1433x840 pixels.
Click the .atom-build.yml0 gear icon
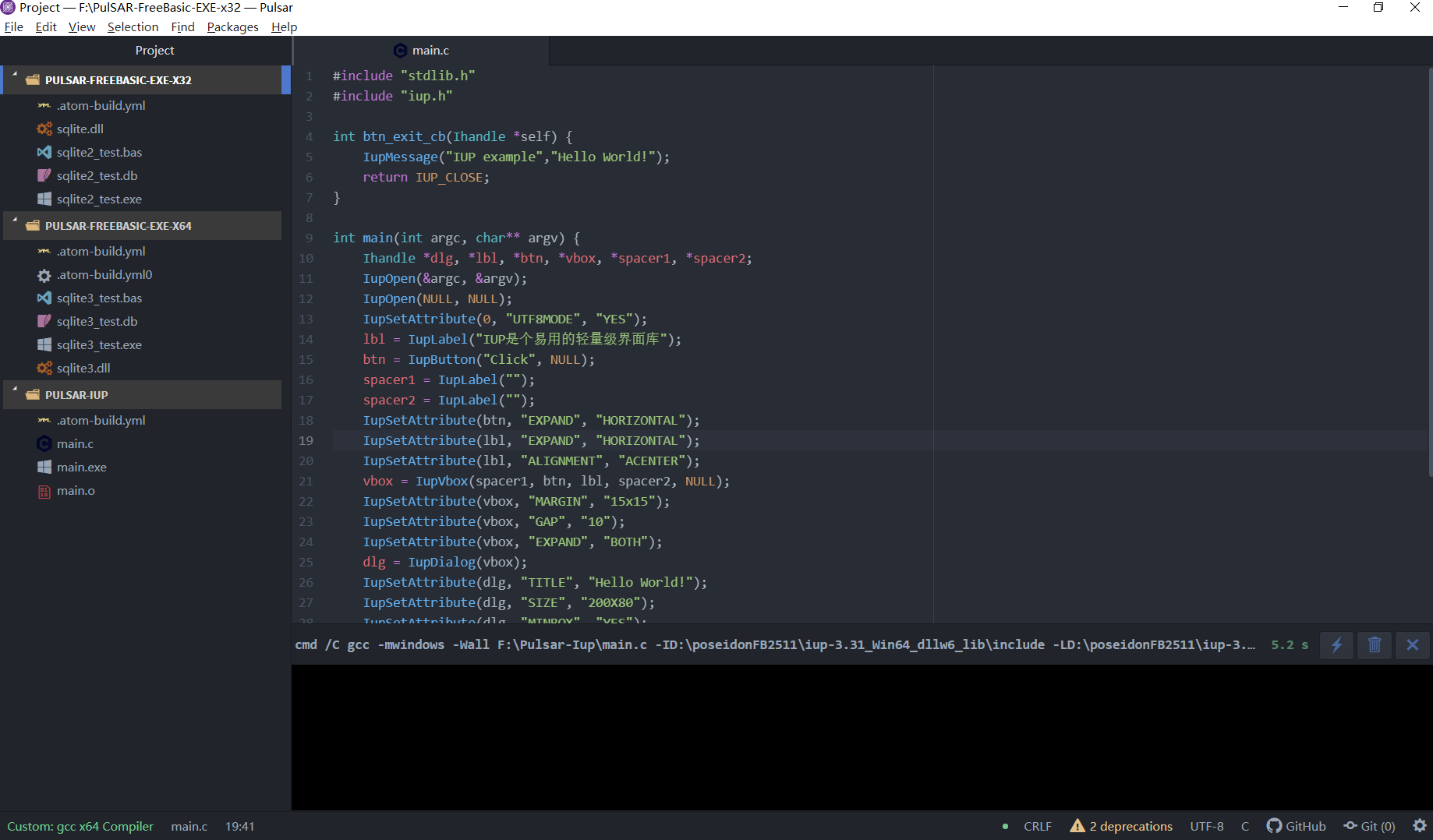(x=44, y=274)
